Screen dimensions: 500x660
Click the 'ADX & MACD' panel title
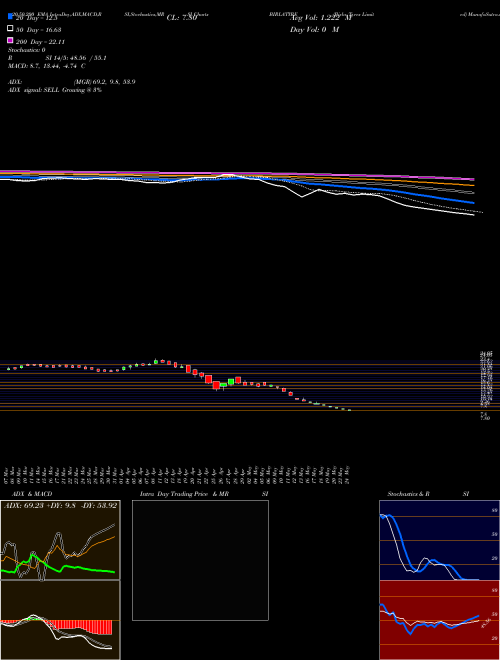[x=32, y=494]
